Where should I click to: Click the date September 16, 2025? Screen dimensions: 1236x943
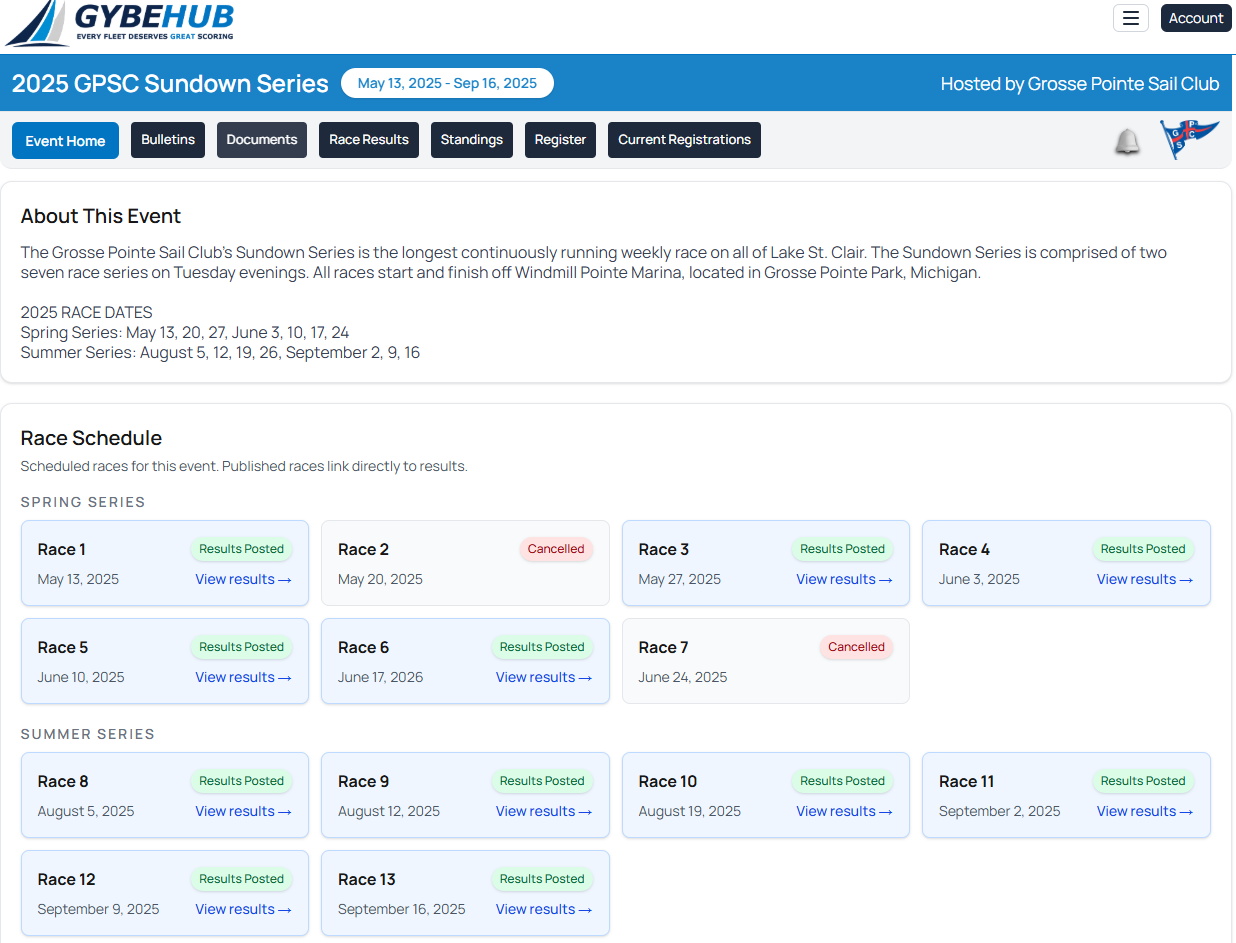(x=402, y=909)
